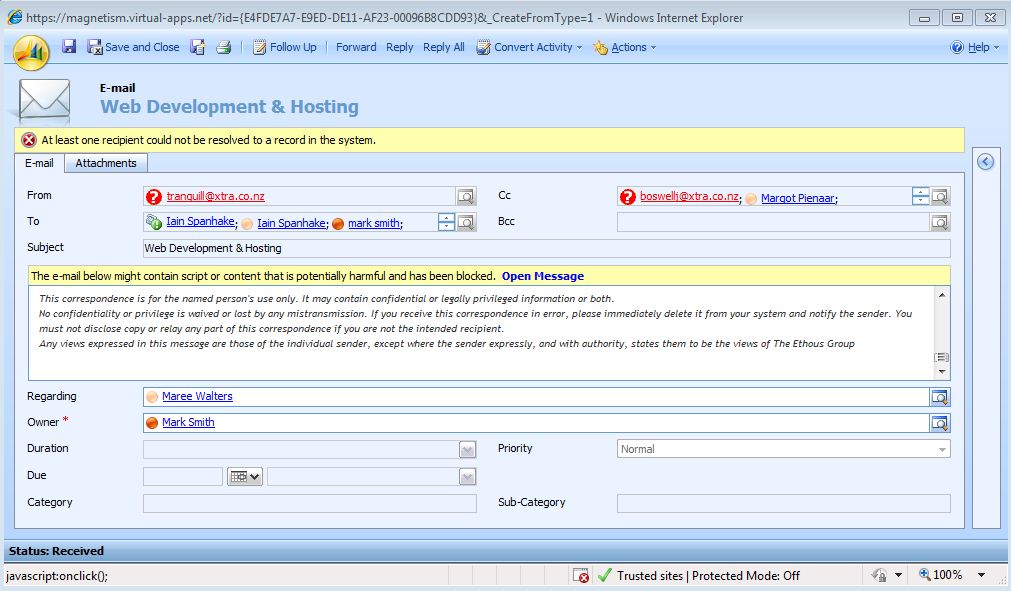Viewport: 1011px width, 591px height.
Task: Open lookup icon for the Regarding field
Action: pos(940,397)
